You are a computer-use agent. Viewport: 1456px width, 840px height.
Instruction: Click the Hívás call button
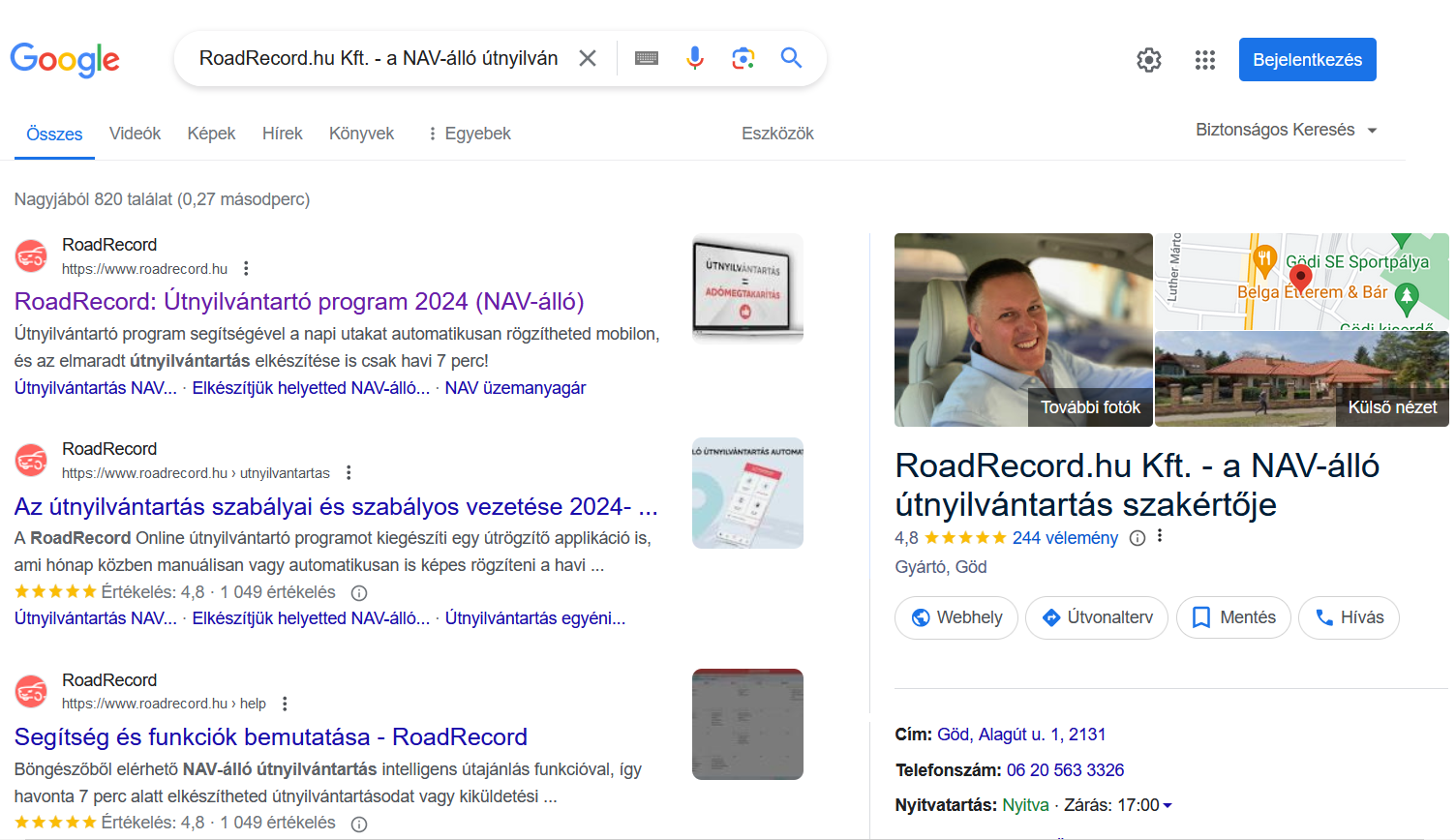click(x=1349, y=617)
